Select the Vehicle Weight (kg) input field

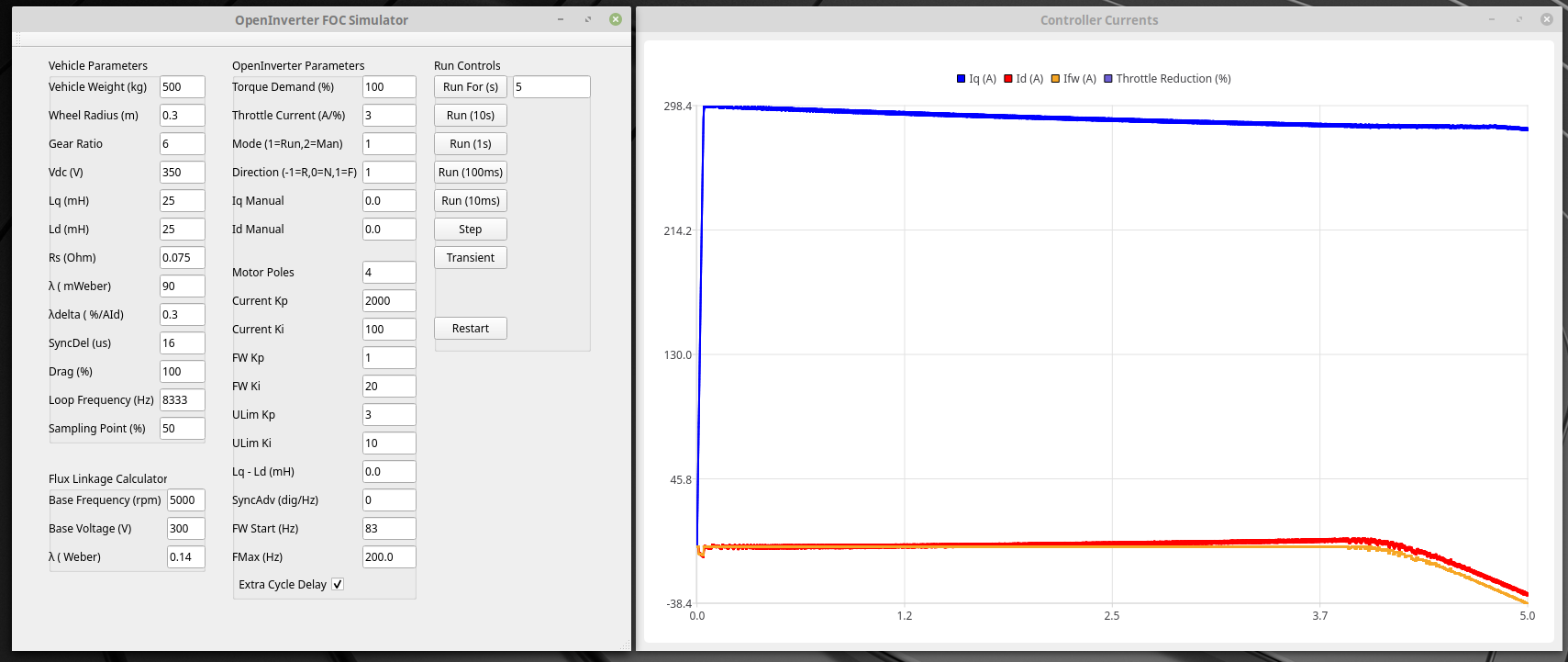tap(182, 87)
